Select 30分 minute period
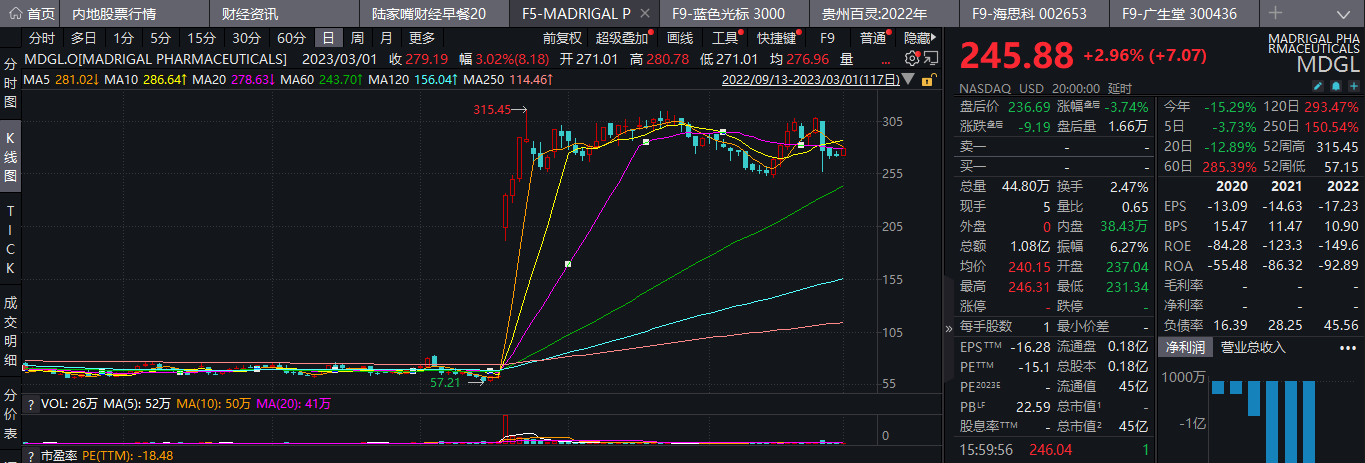Screen dimensions: 1365x463 tap(246, 38)
